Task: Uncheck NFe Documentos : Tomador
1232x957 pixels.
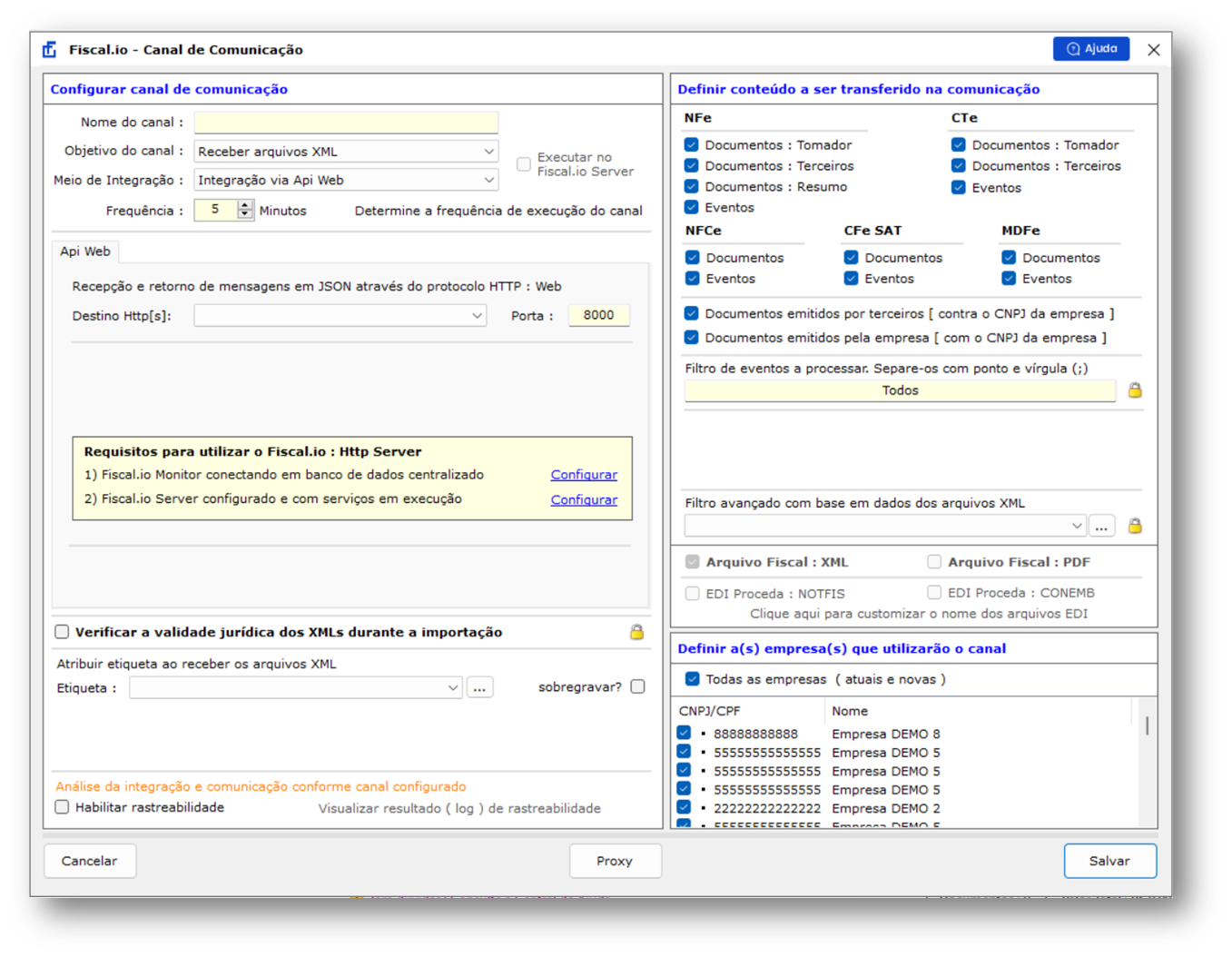Action: [692, 144]
